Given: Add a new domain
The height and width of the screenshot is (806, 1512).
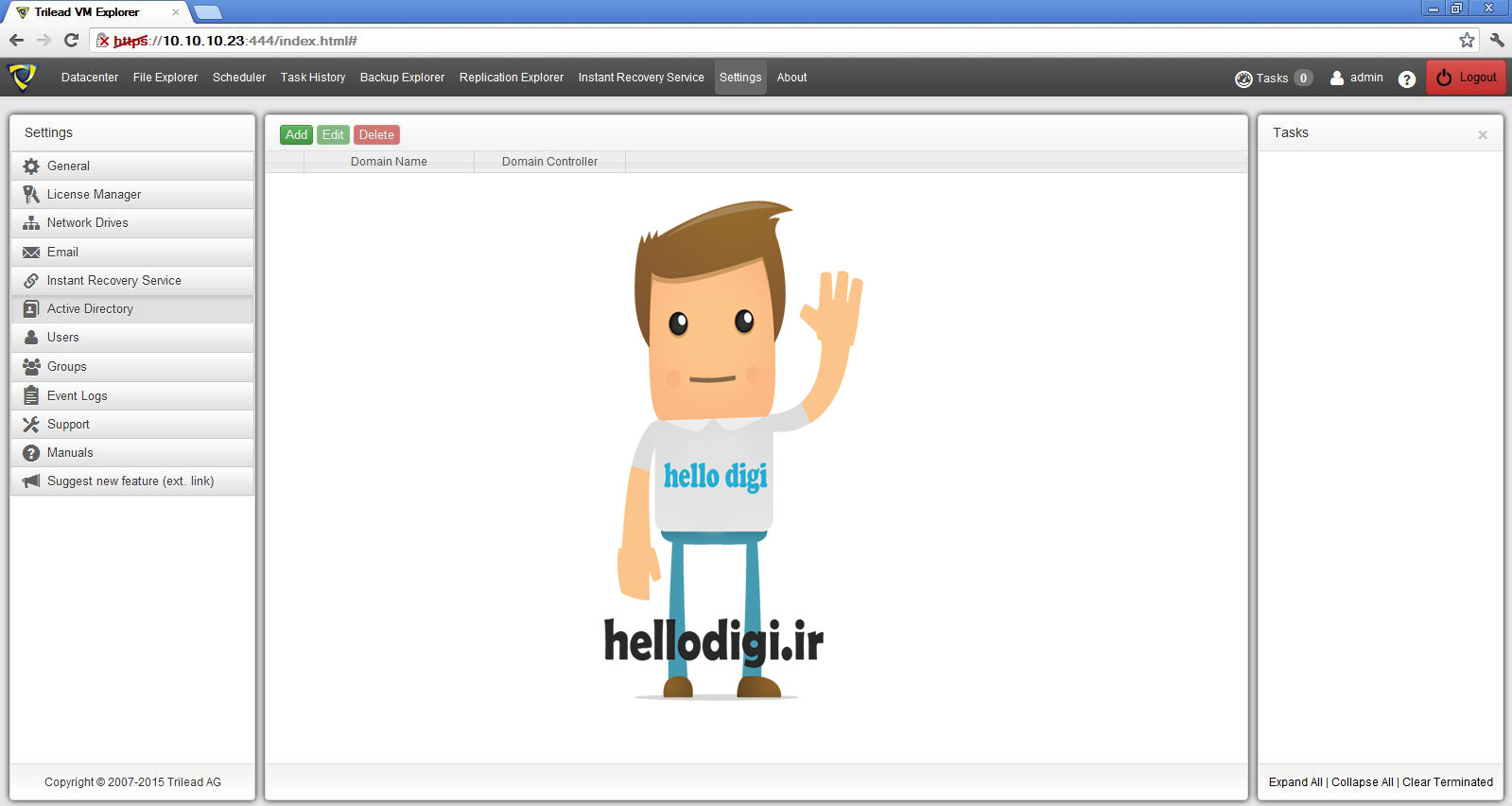Looking at the screenshot, I should (296, 135).
